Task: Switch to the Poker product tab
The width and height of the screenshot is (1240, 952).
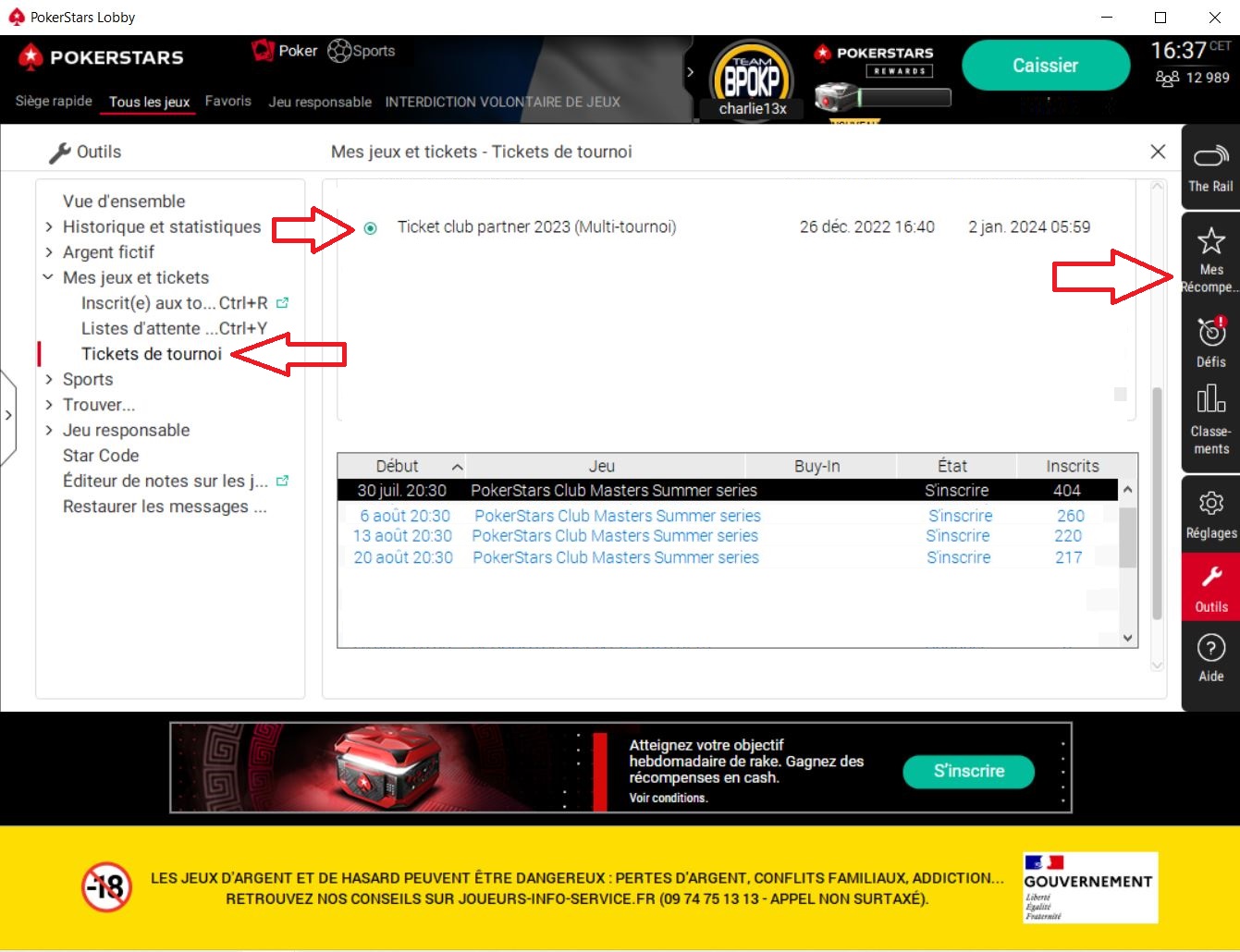Action: click(x=285, y=51)
